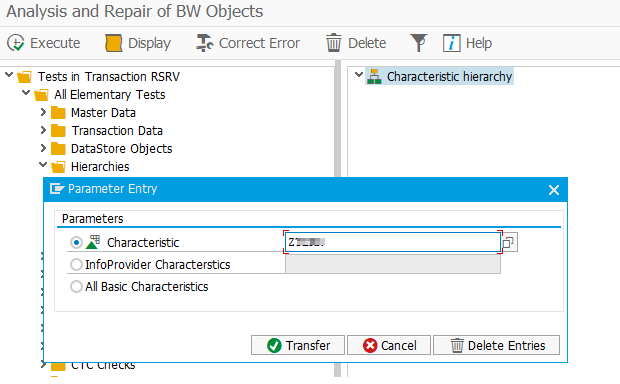
Task: Click the Cancel button
Action: coord(389,345)
